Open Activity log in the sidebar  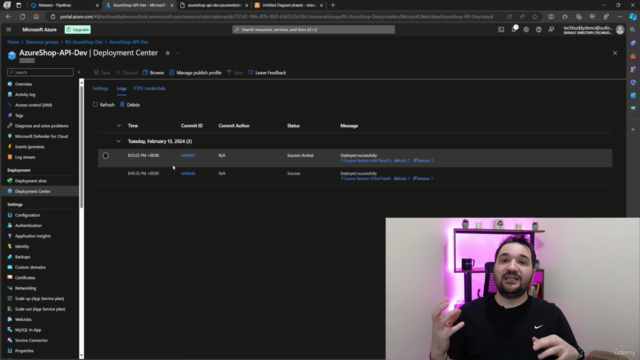[25, 95]
